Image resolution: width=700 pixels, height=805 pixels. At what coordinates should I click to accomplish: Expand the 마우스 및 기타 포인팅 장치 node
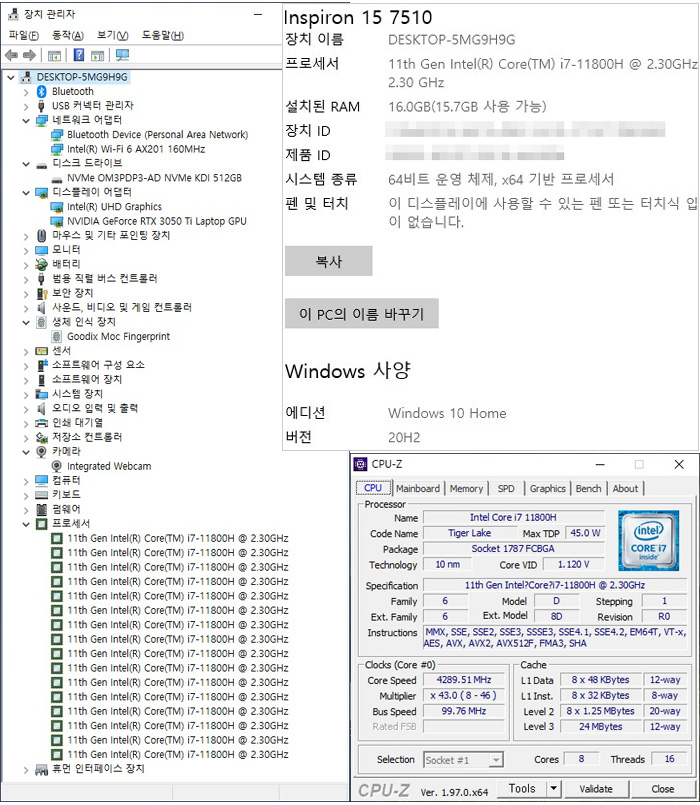[x=26, y=236]
